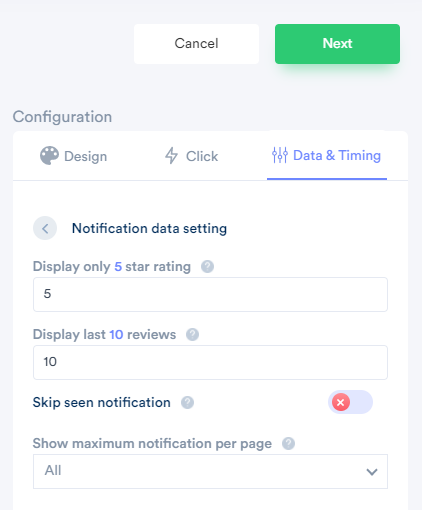Open help icon for star rating
This screenshot has height=510, width=422.
207,267
